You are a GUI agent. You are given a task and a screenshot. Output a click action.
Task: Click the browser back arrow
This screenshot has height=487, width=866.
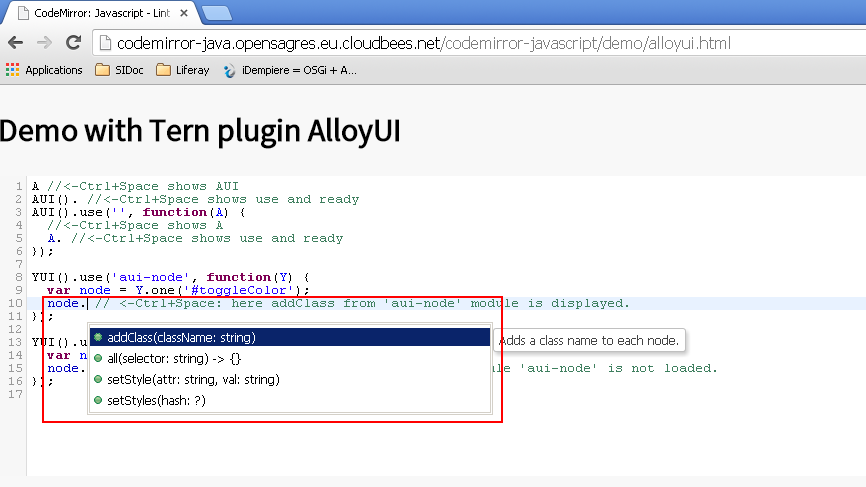(15, 43)
